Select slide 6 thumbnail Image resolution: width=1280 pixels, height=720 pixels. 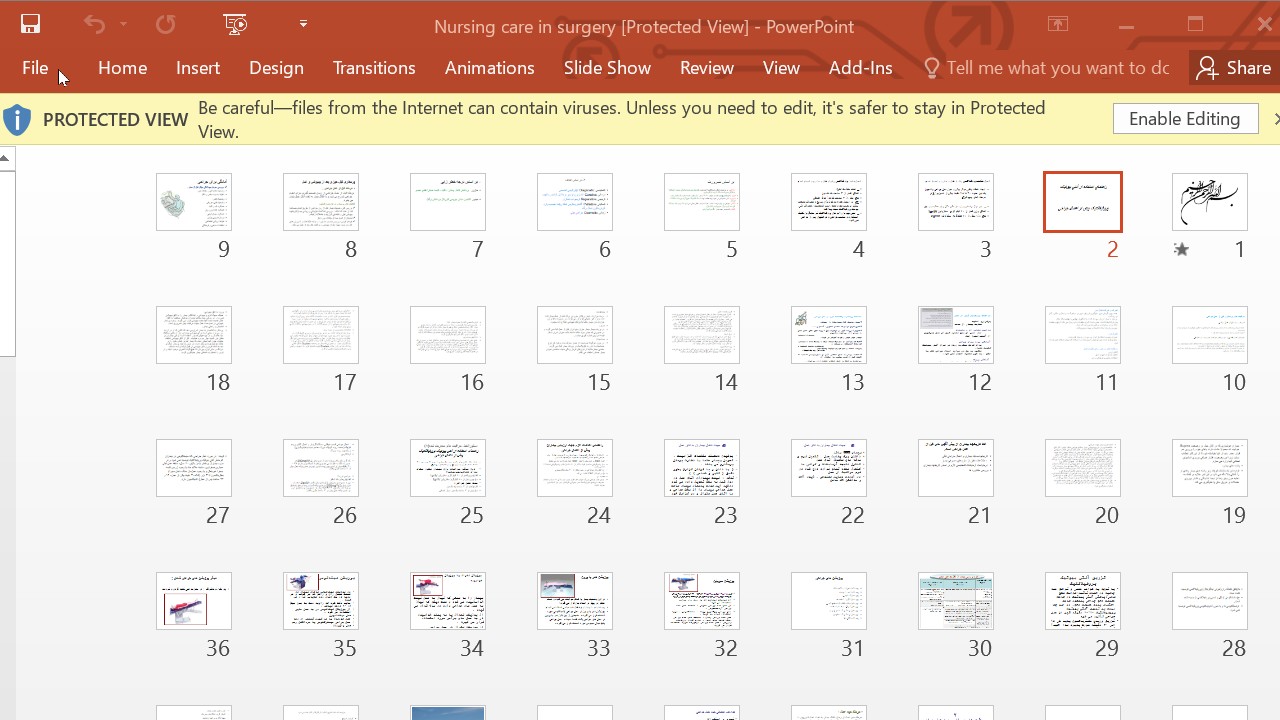coord(575,202)
